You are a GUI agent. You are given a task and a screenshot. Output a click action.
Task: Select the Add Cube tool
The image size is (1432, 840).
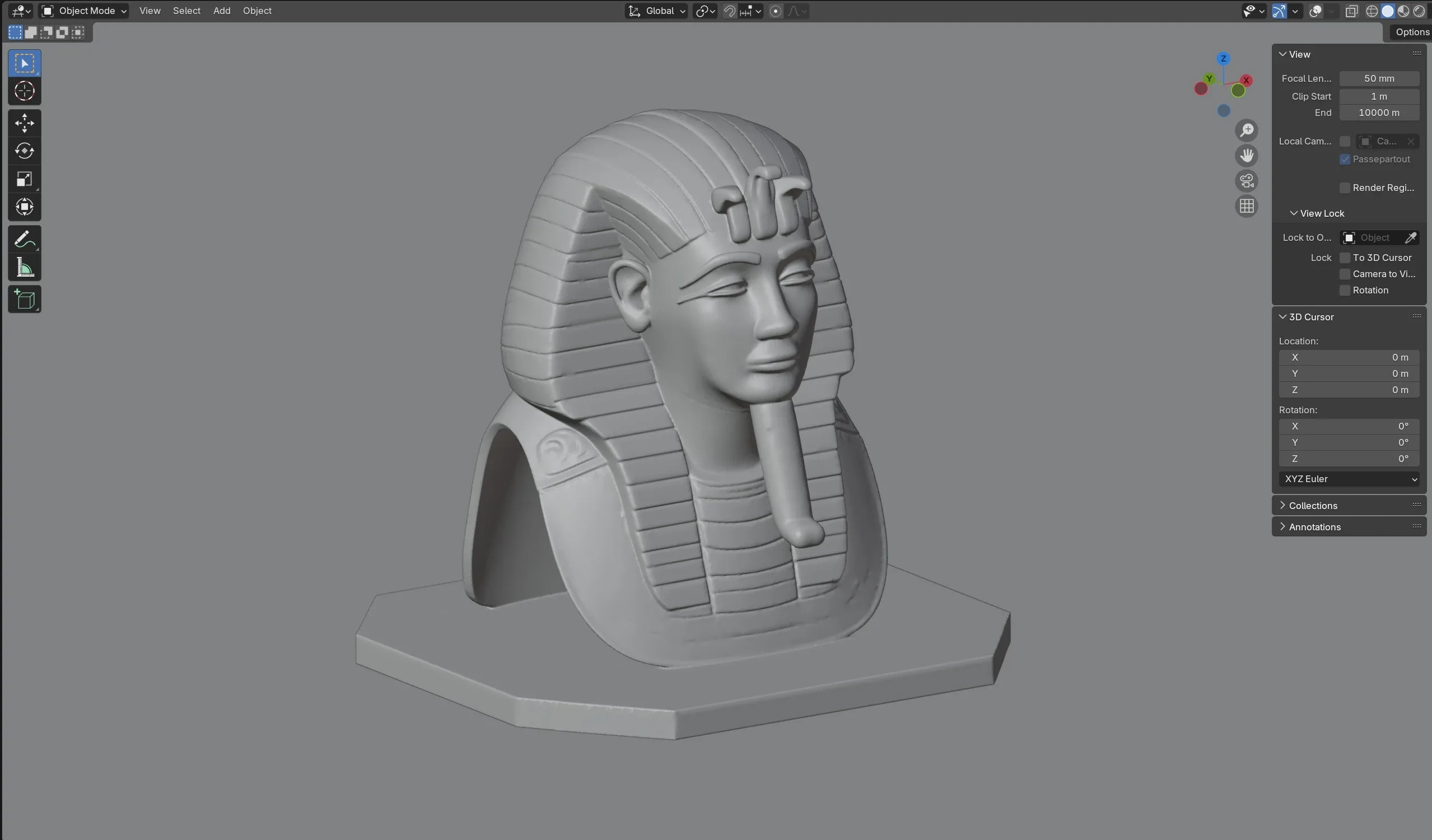click(x=25, y=299)
